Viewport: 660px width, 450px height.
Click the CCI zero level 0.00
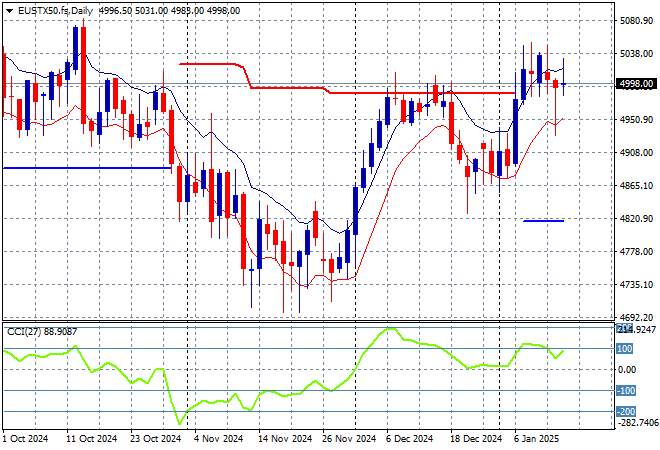pos(628,370)
